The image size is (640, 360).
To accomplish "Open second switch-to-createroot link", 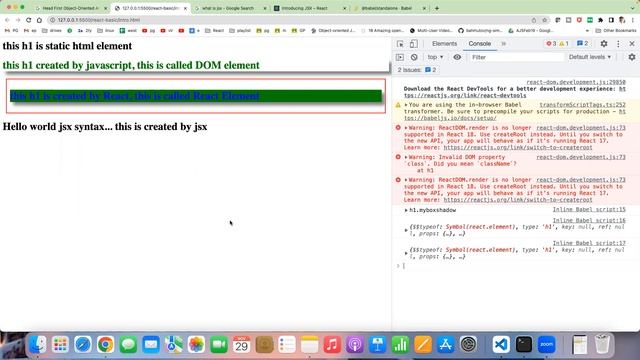I will click(x=518, y=200).
